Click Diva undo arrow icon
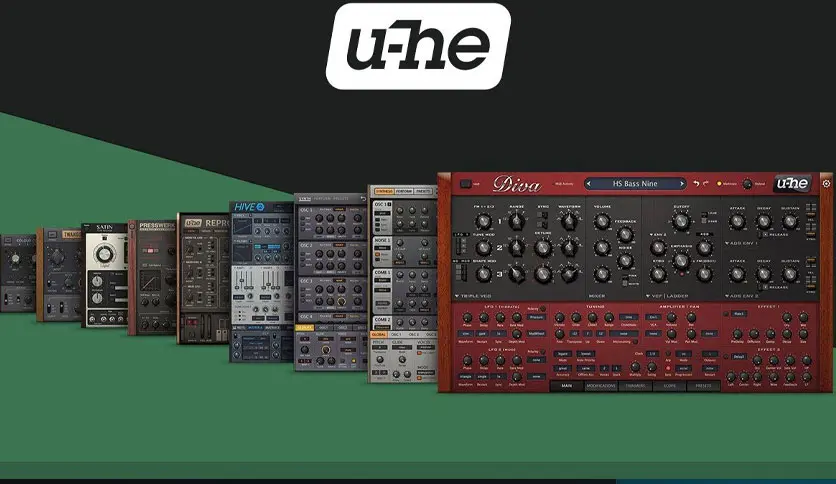Viewport: 836px width, 484px height. [x=696, y=183]
